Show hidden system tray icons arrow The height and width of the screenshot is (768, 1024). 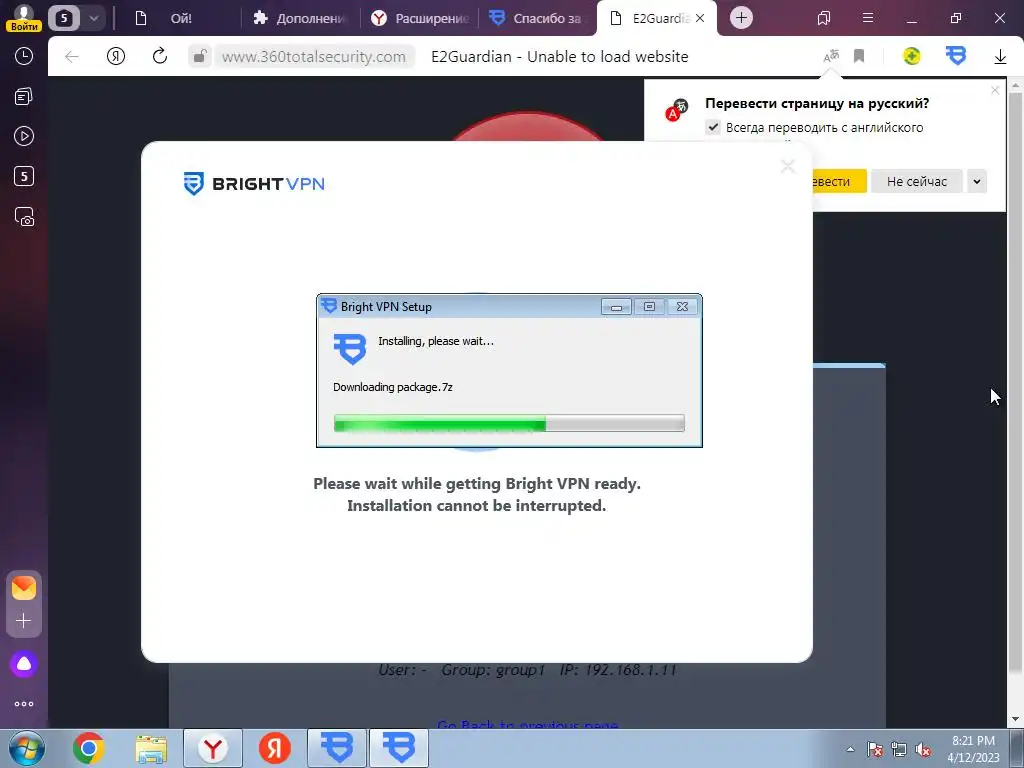[850, 749]
